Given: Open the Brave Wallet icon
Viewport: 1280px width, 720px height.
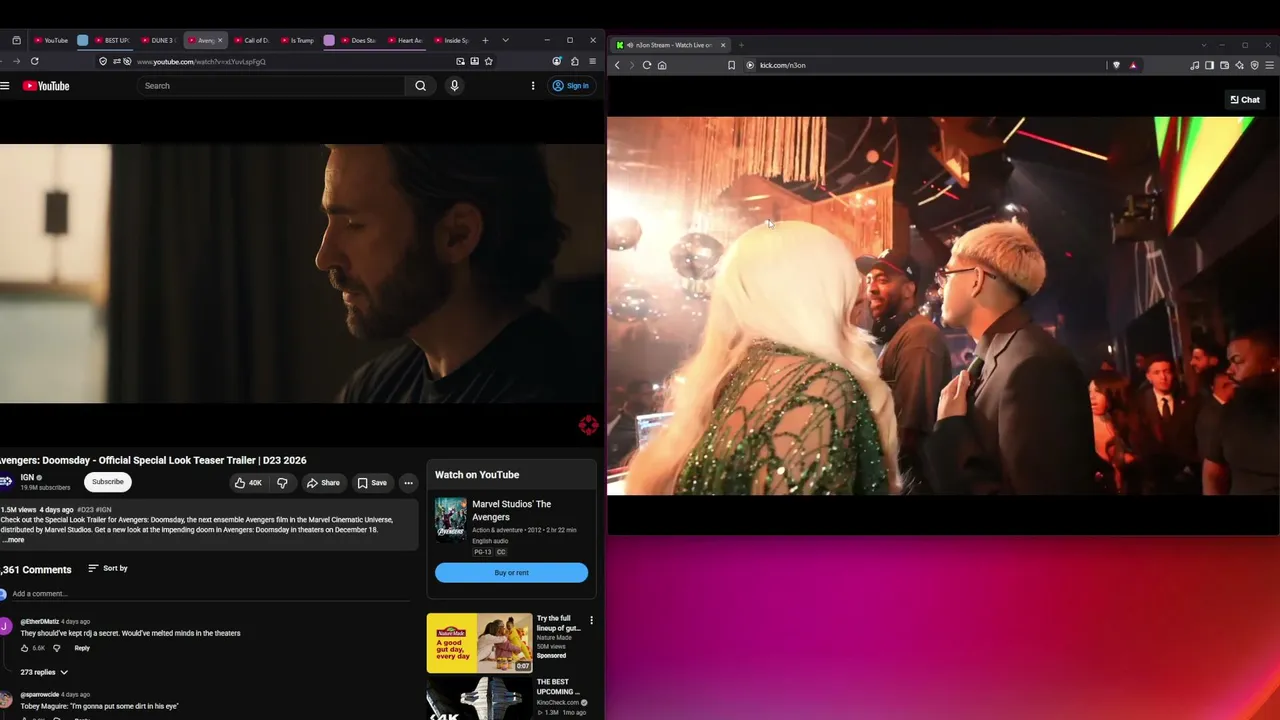Looking at the screenshot, I should pos(1224,65).
